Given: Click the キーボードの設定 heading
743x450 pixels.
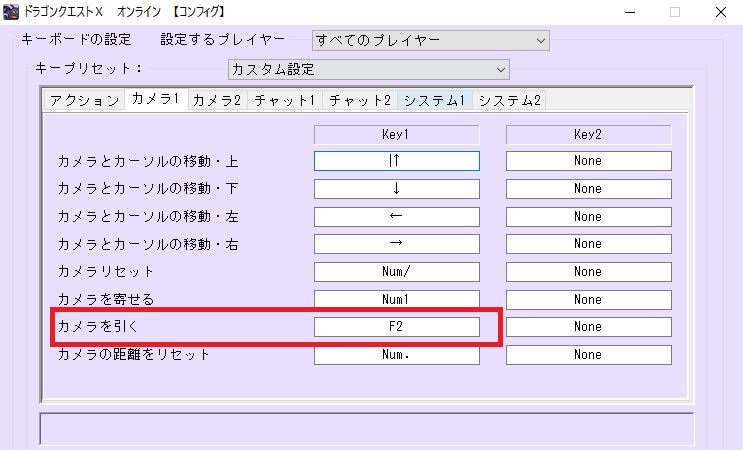Looking at the screenshot, I should [76, 39].
